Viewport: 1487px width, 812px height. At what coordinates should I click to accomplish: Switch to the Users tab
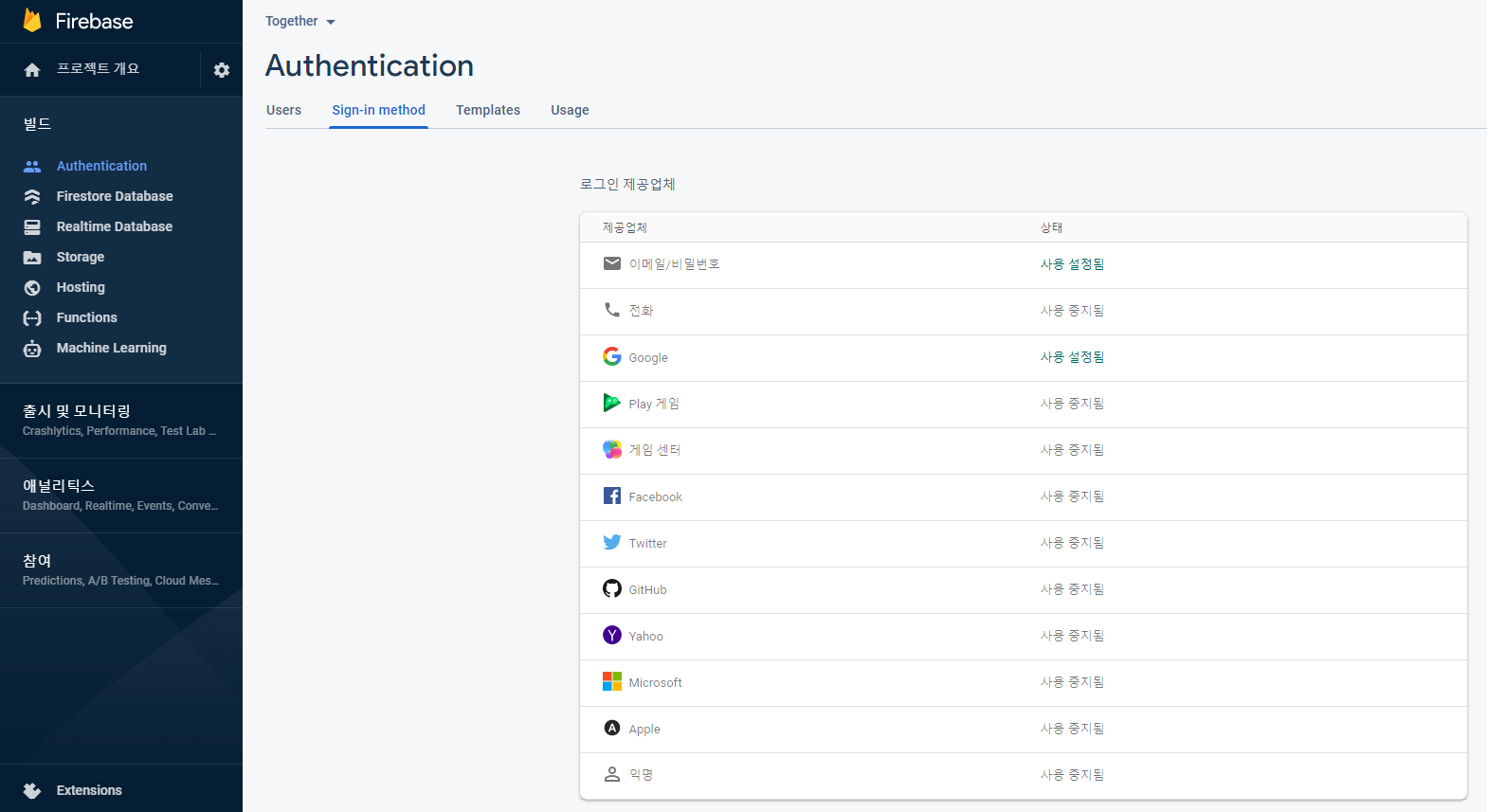[x=283, y=110]
